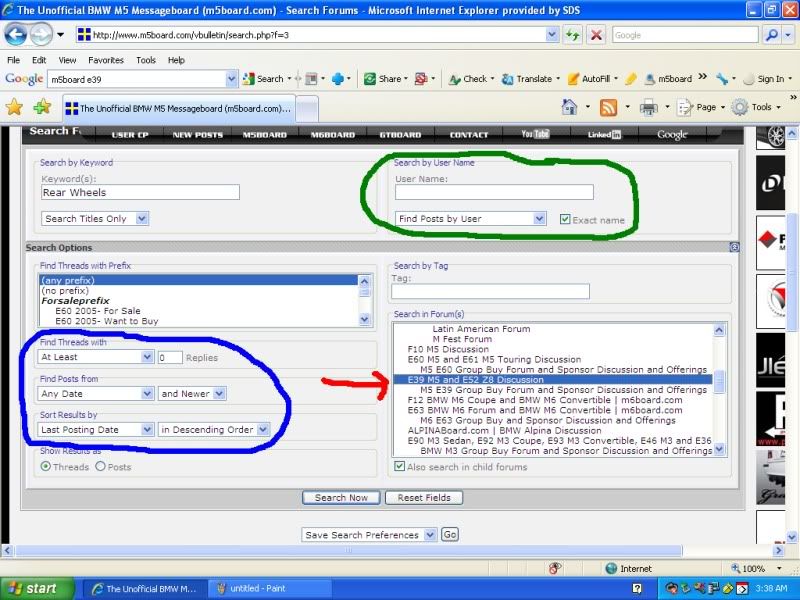This screenshot has height=600, width=800.
Task: Click the Google logo in forum nav bar
Action: pos(672,135)
